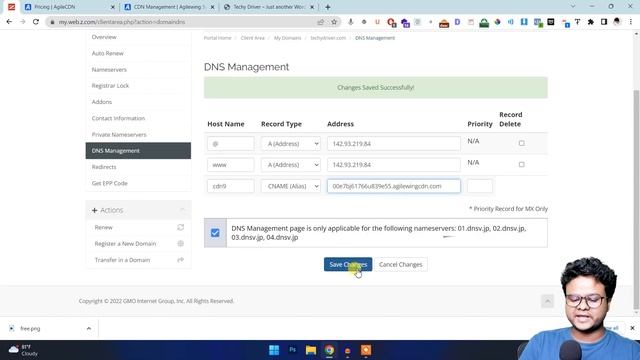Screen dimensions: 640x360
Task: Go to Client Area breadcrumb
Action: [x=253, y=38]
